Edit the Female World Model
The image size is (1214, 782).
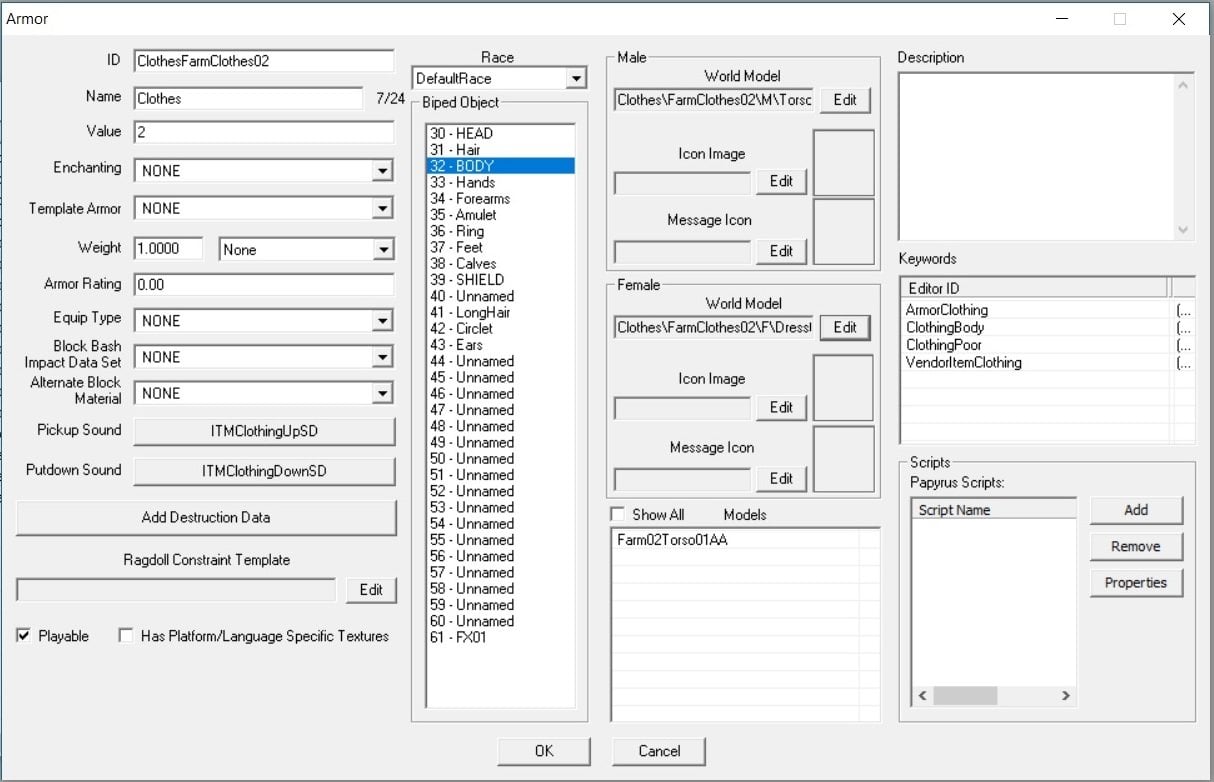tap(845, 327)
